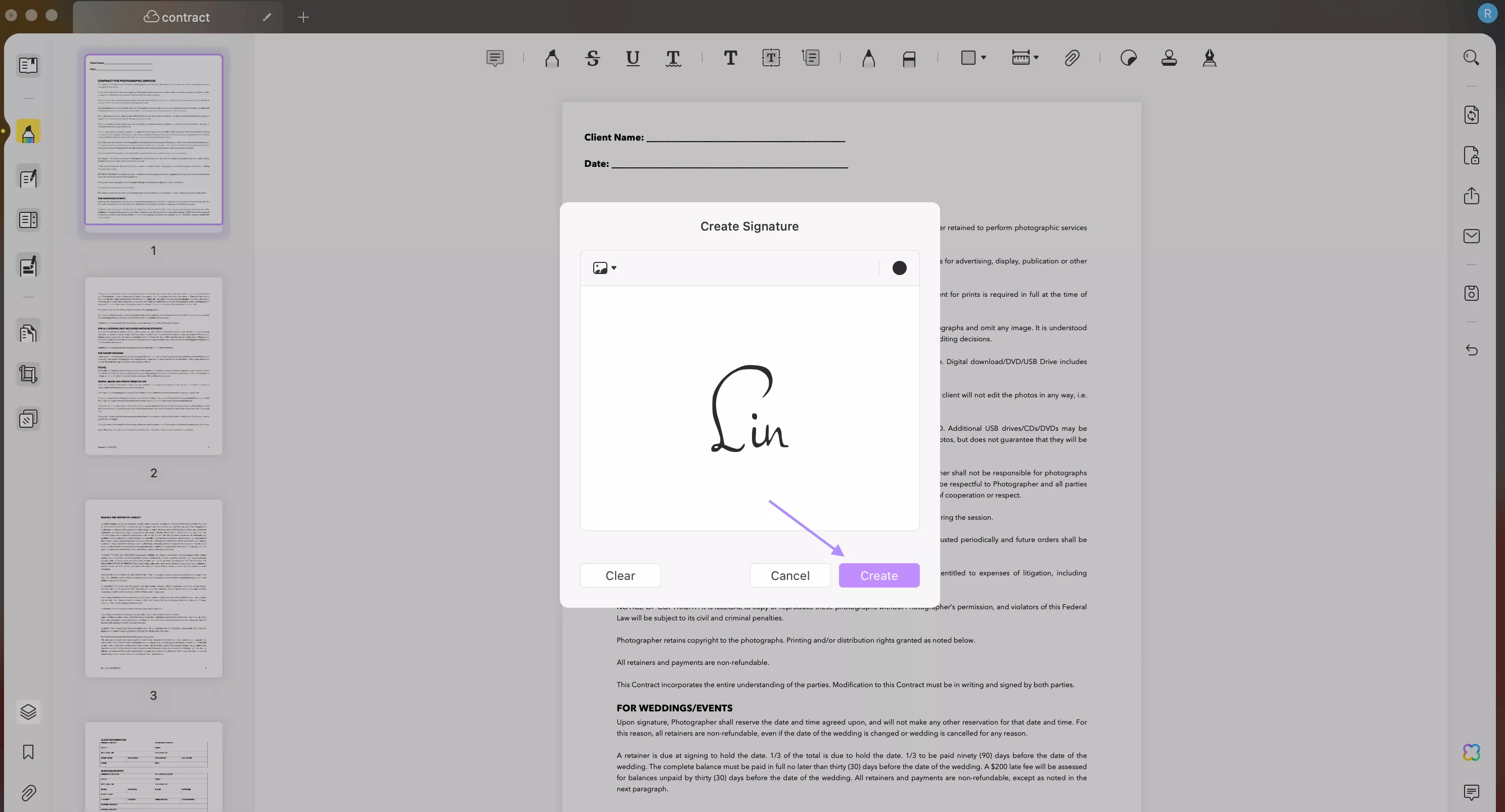Image resolution: width=1505 pixels, height=812 pixels.
Task: Select the redact/highlight tool
Action: [909, 57]
